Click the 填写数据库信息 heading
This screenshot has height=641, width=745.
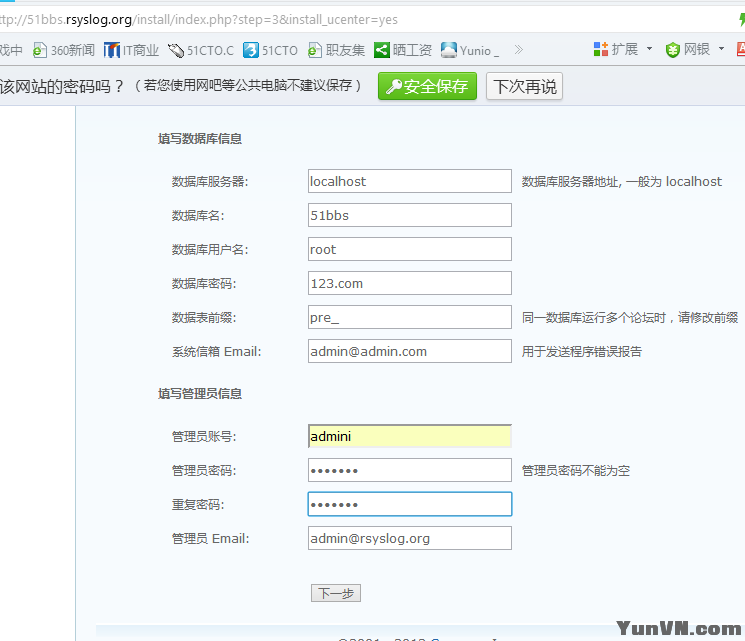click(200, 139)
